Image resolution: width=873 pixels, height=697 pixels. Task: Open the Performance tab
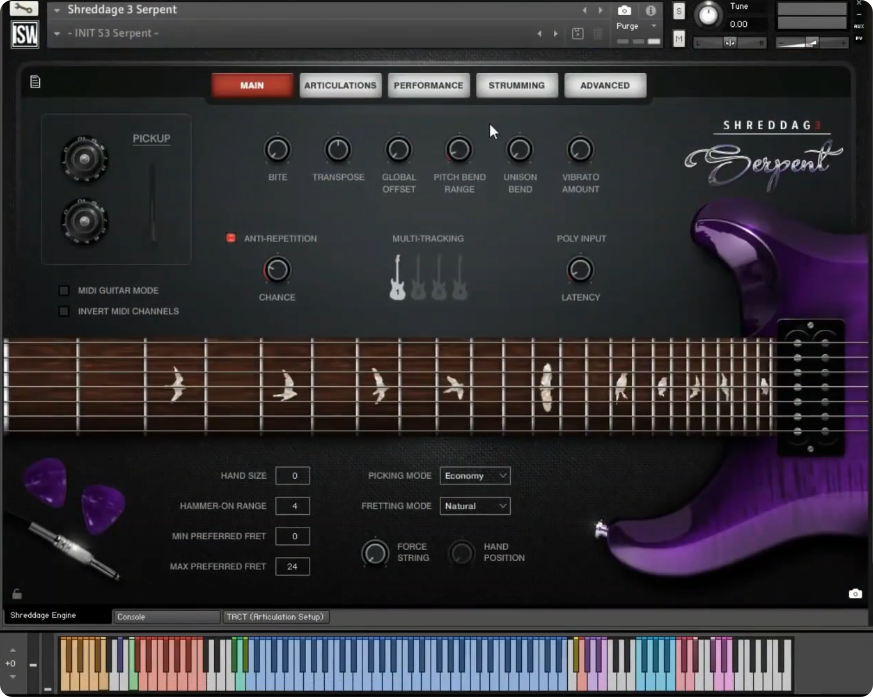coord(429,85)
